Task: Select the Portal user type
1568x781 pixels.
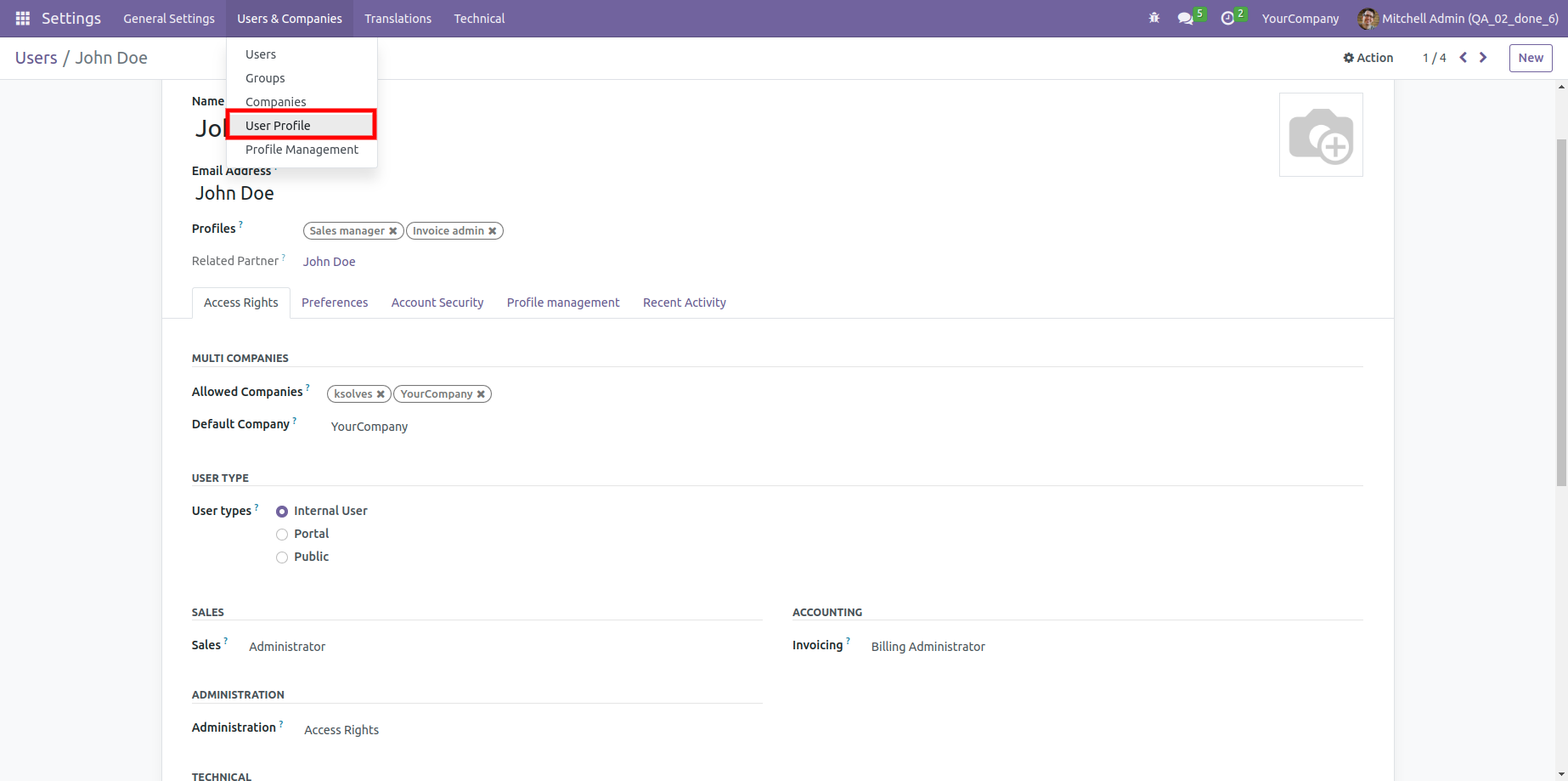Action: (282, 535)
